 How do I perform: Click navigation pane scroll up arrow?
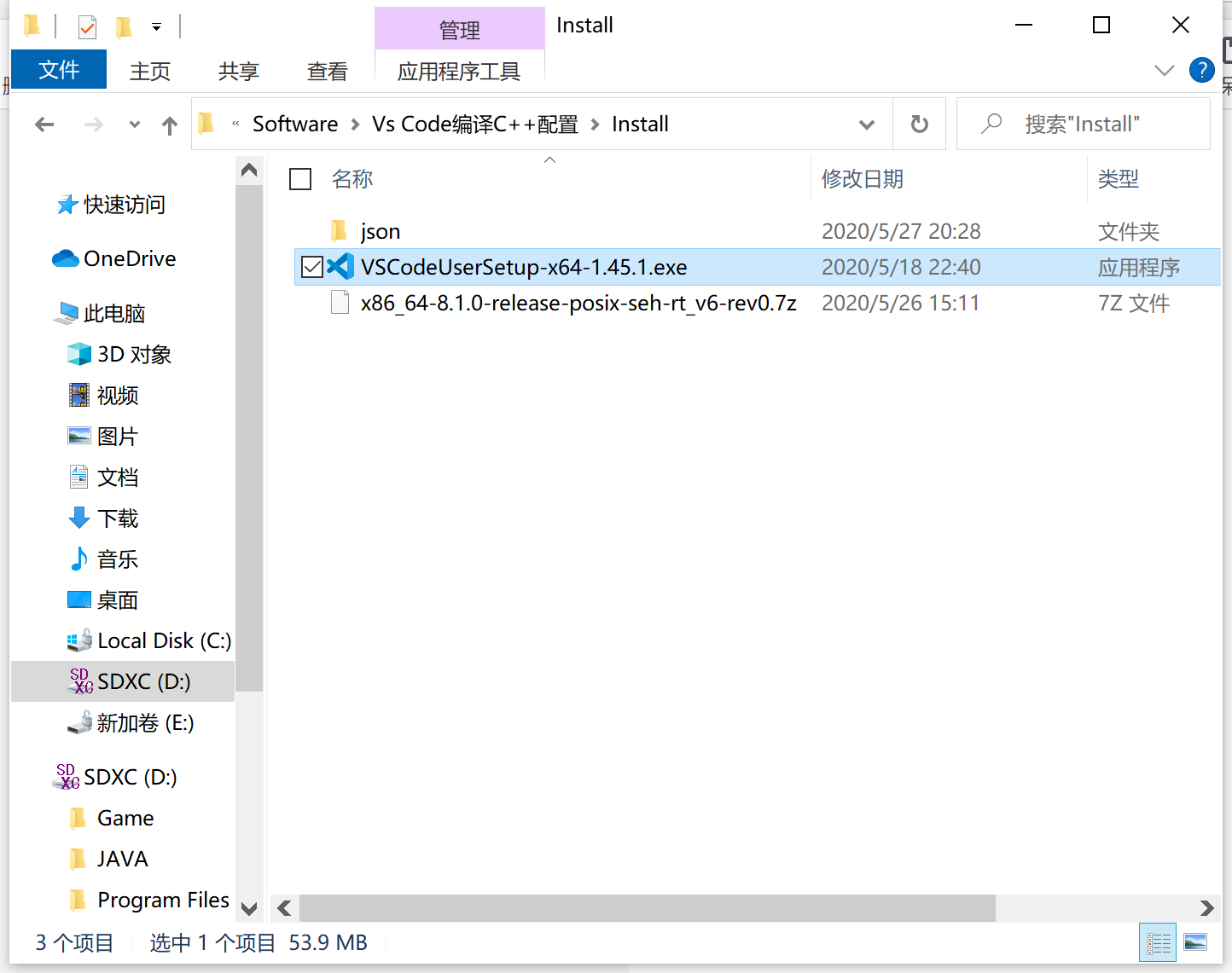click(249, 170)
